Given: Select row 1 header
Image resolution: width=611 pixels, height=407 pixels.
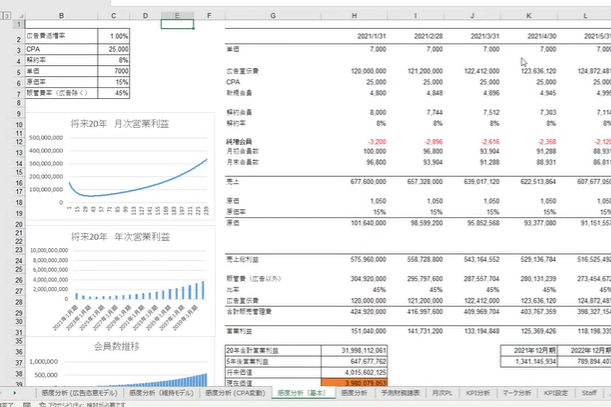Looking at the screenshot, I should point(19,24).
